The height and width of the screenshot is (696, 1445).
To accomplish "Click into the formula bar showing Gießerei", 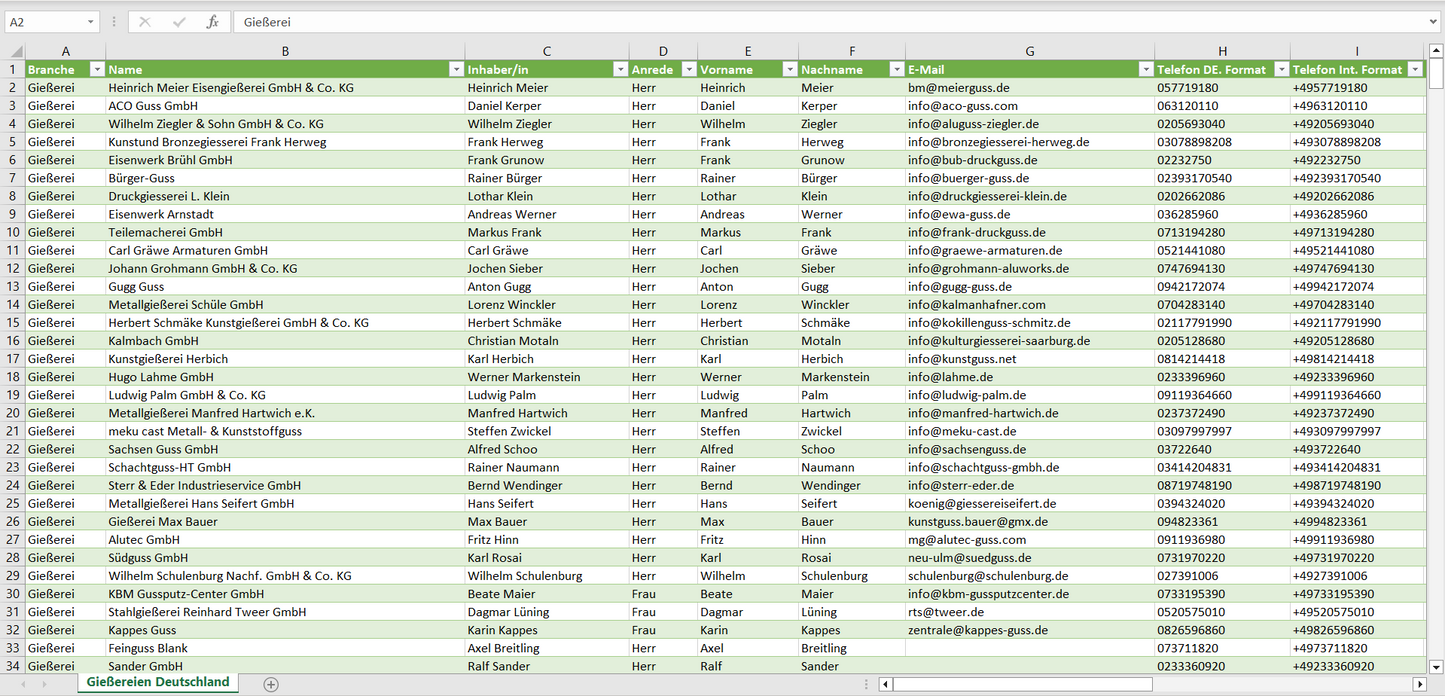I will (800, 22).
